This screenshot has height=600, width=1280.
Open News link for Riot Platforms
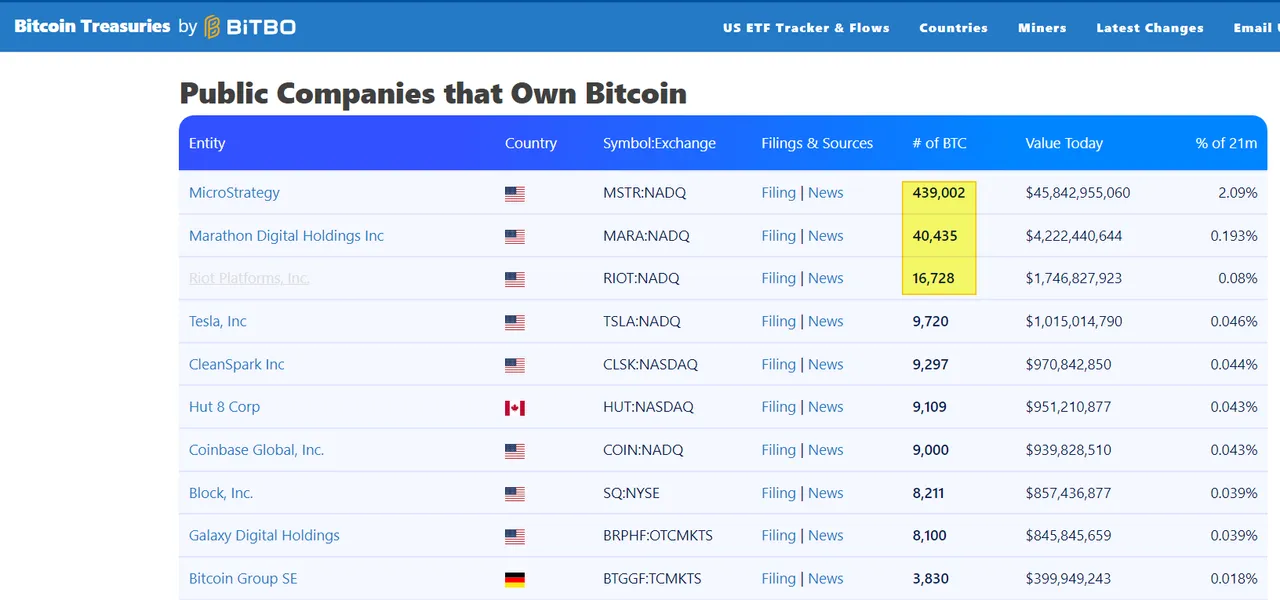click(x=825, y=278)
